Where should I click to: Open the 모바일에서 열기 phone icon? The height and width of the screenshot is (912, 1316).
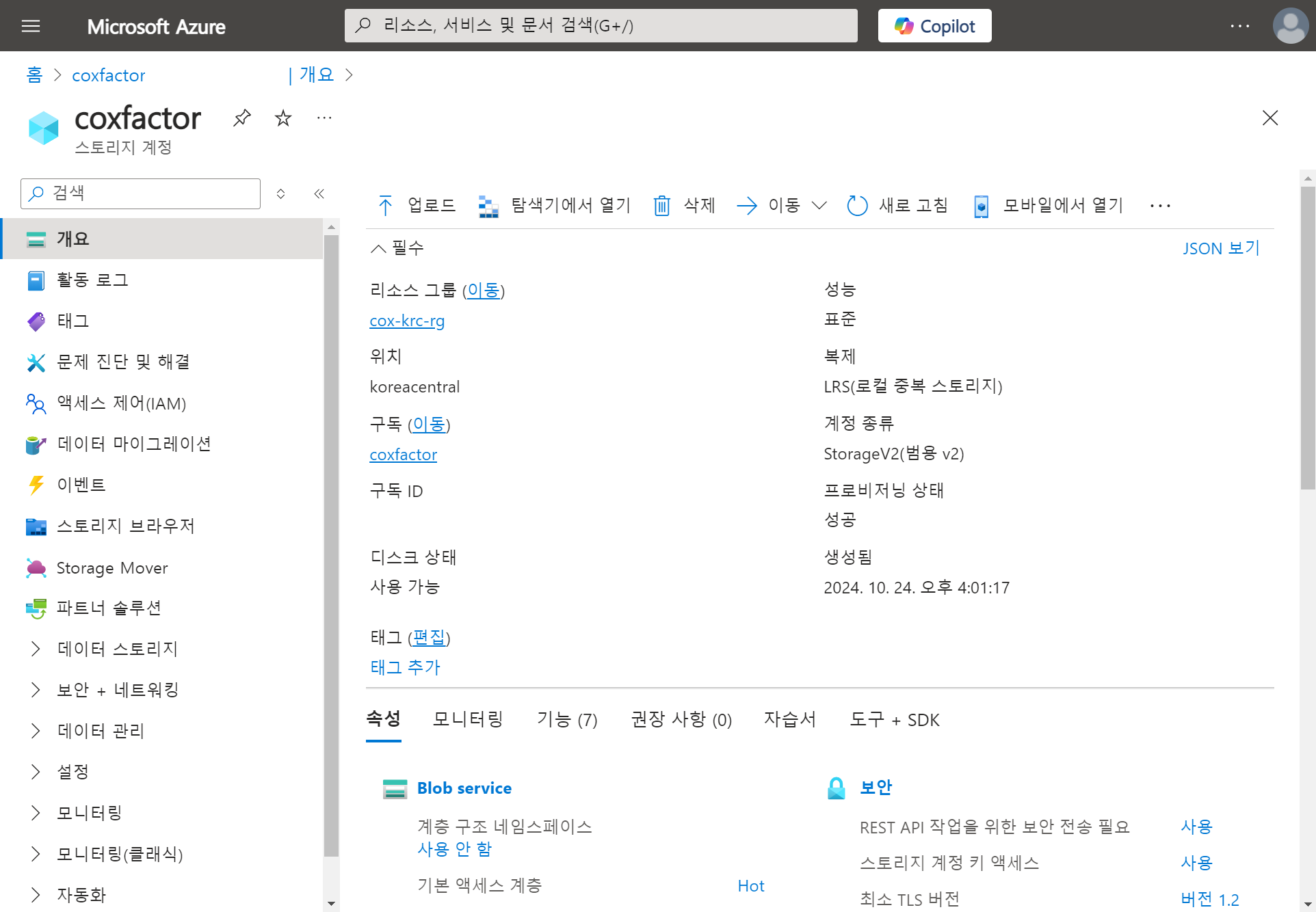click(x=981, y=206)
